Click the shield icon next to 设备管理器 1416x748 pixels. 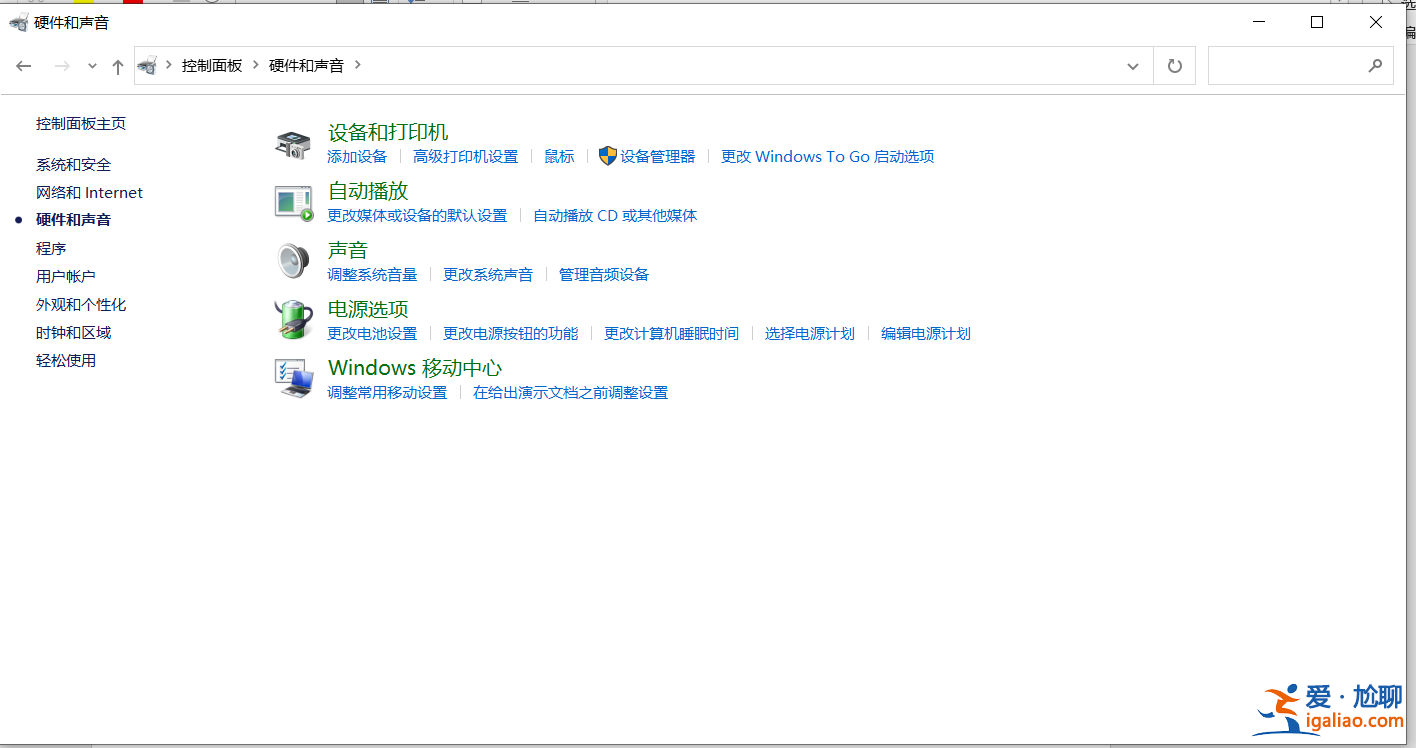[607, 156]
